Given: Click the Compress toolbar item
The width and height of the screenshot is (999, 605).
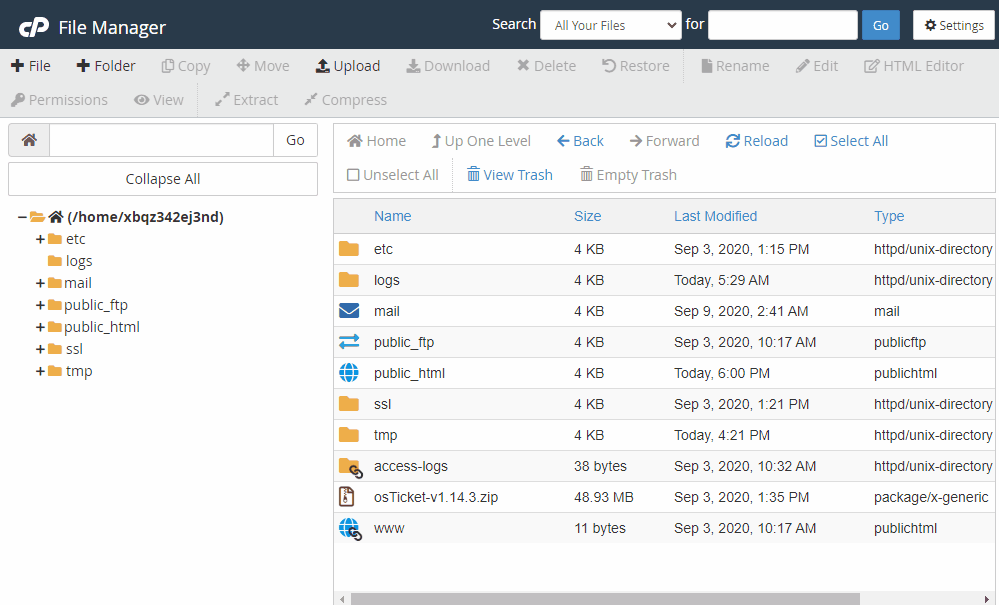Looking at the screenshot, I should (345, 100).
